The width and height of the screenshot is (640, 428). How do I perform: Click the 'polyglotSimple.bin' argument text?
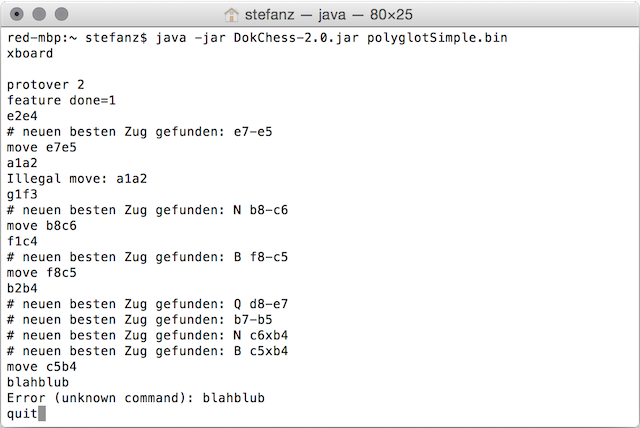pos(437,38)
